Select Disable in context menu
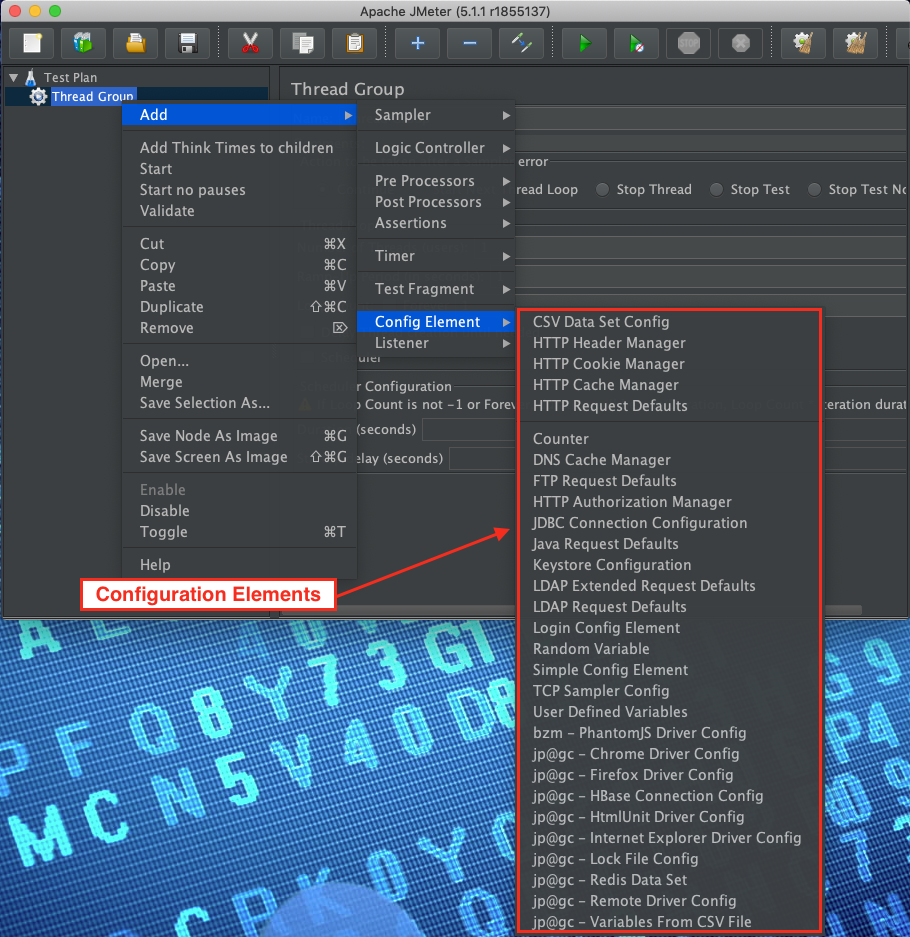 pyautogui.click(x=240, y=511)
